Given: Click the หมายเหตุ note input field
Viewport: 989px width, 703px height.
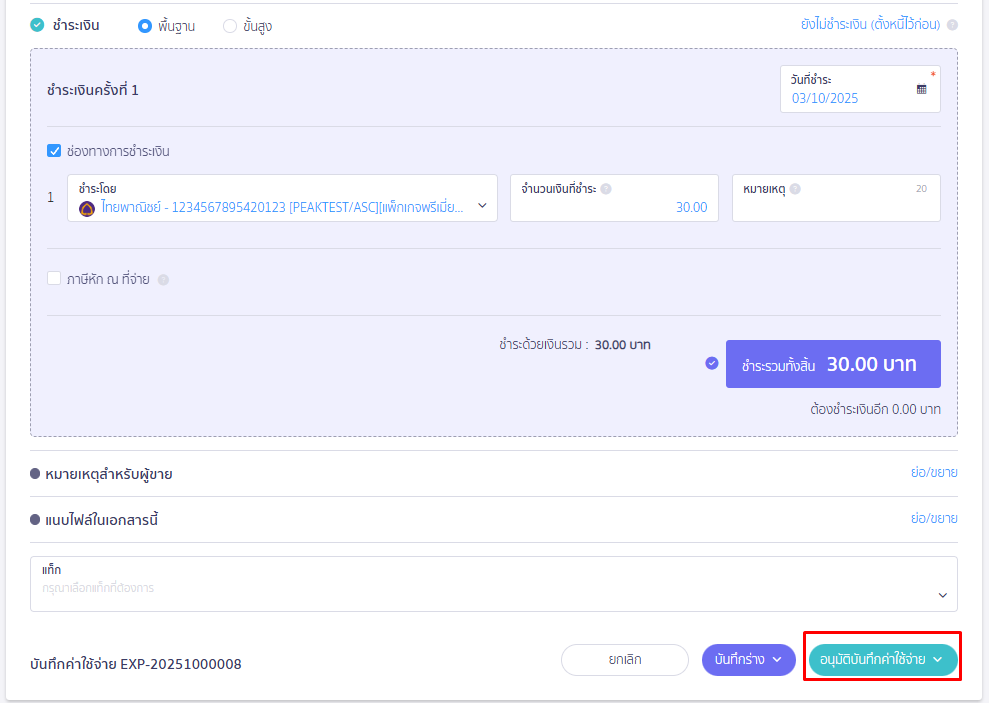Looking at the screenshot, I should coord(835,207).
